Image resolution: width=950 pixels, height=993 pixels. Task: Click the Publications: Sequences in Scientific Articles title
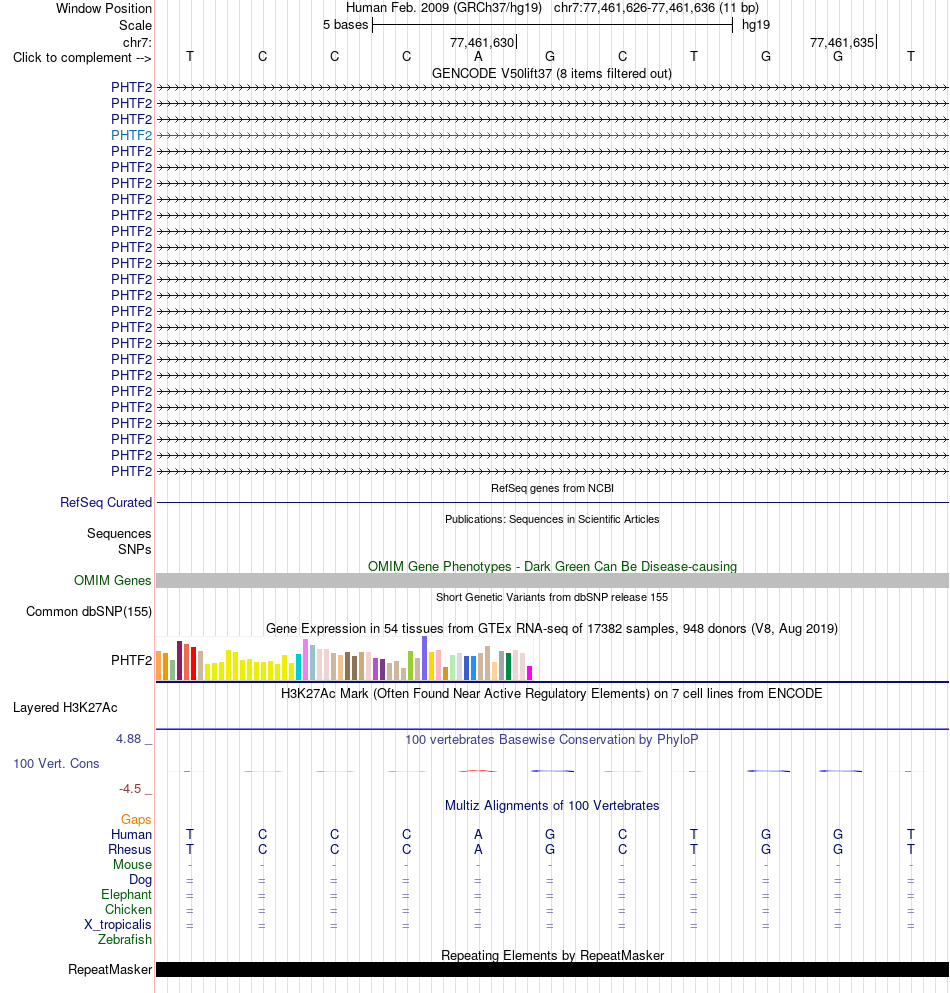(552, 519)
